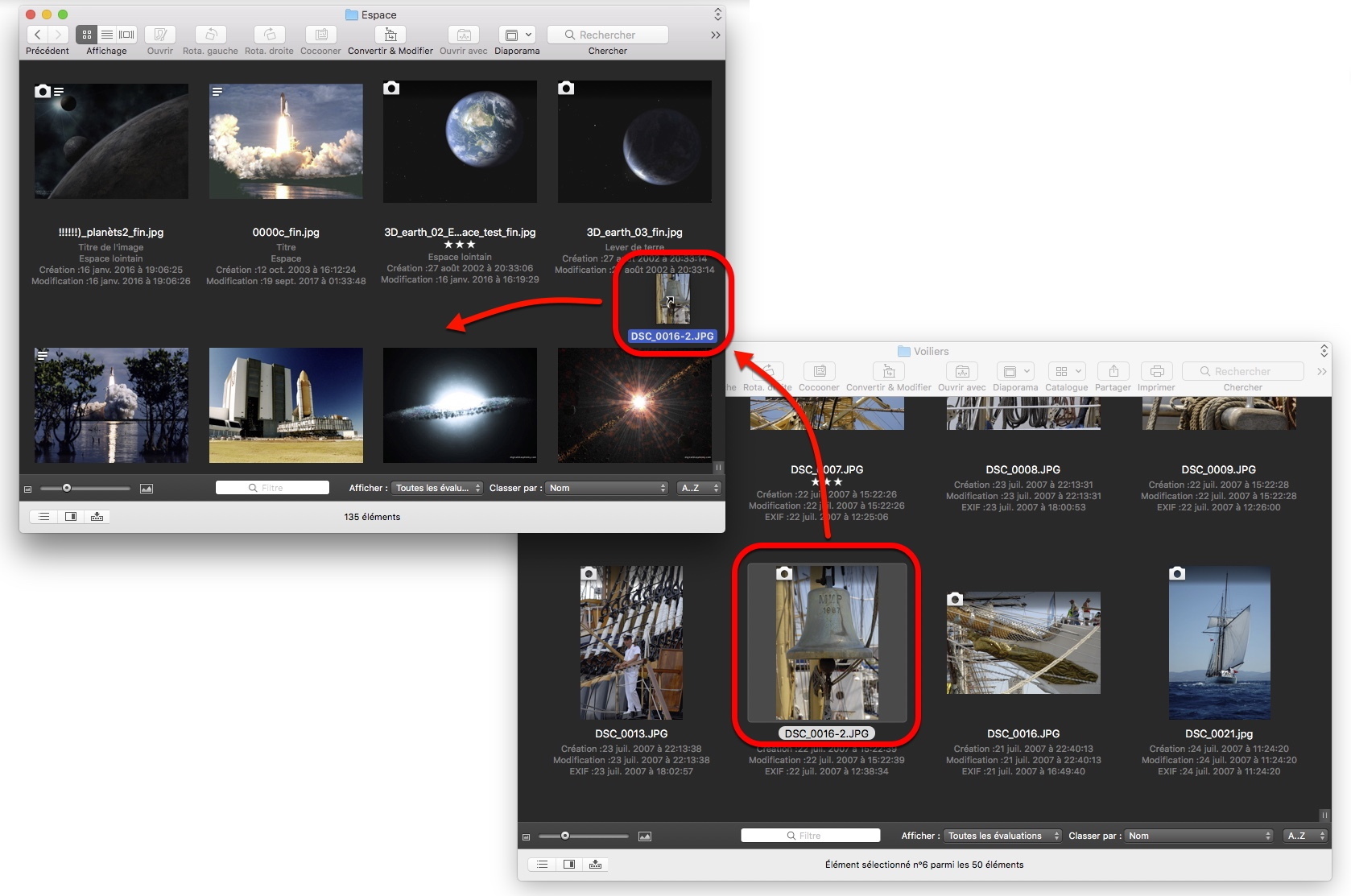Click the Ouvrir avec icon in Voiliers window
Image resolution: width=1351 pixels, height=896 pixels.
pyautogui.click(x=962, y=371)
